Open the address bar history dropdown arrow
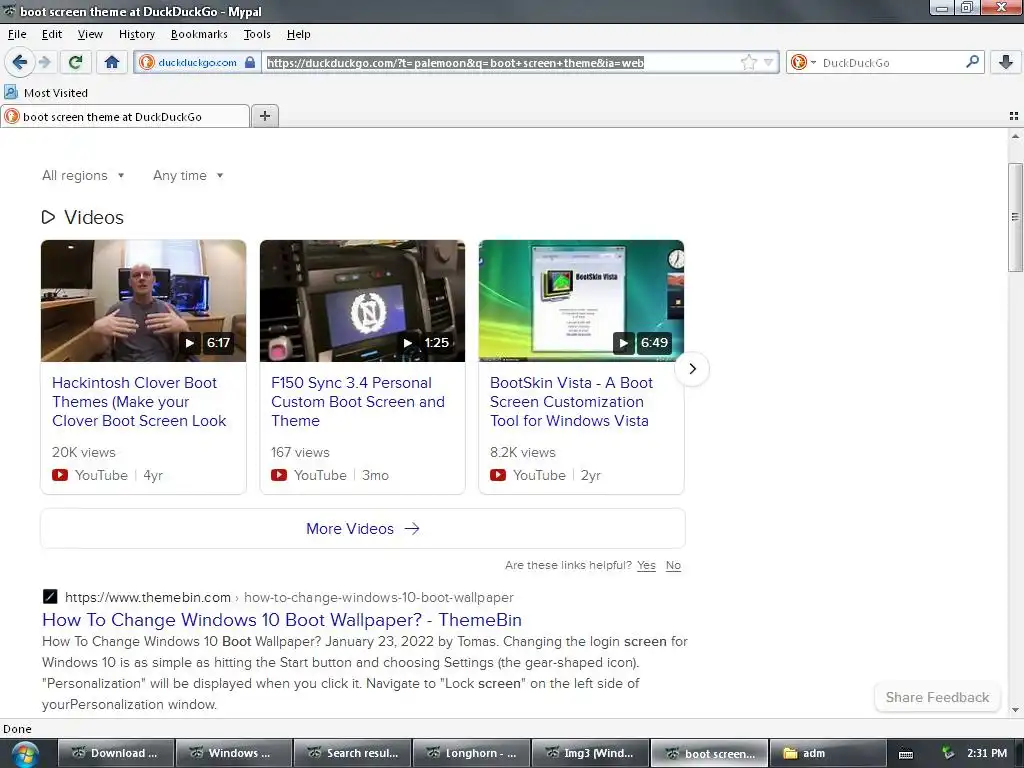This screenshot has width=1024, height=768. click(x=769, y=62)
